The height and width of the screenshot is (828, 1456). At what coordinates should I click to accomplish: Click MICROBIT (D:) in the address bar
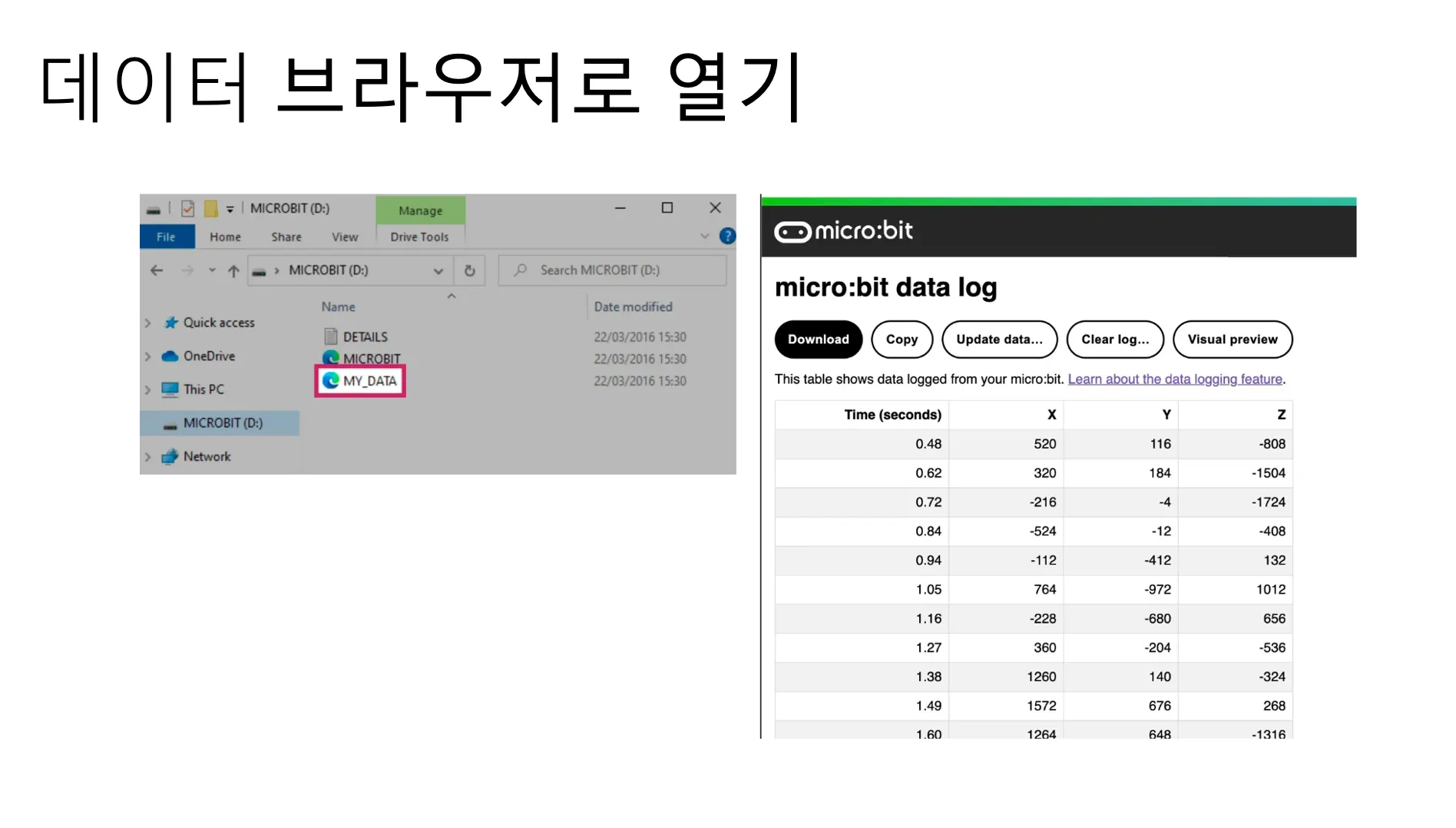pos(329,270)
